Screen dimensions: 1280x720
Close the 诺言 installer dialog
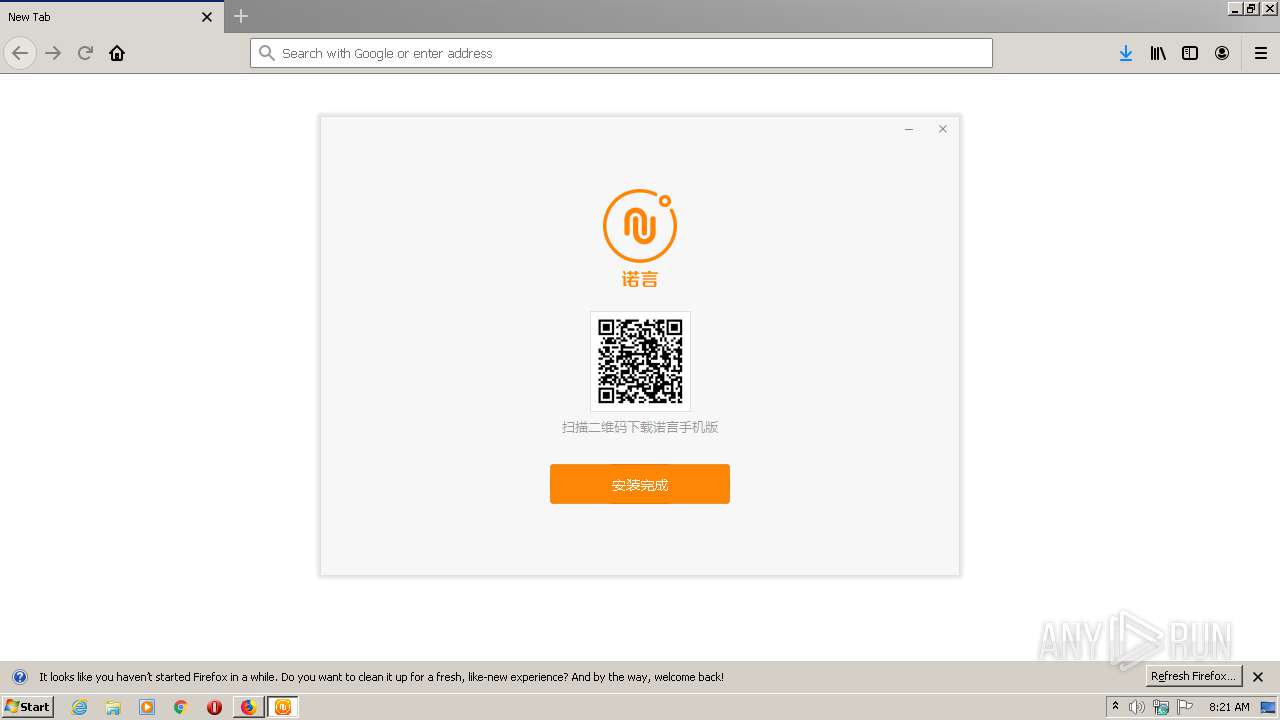942,129
